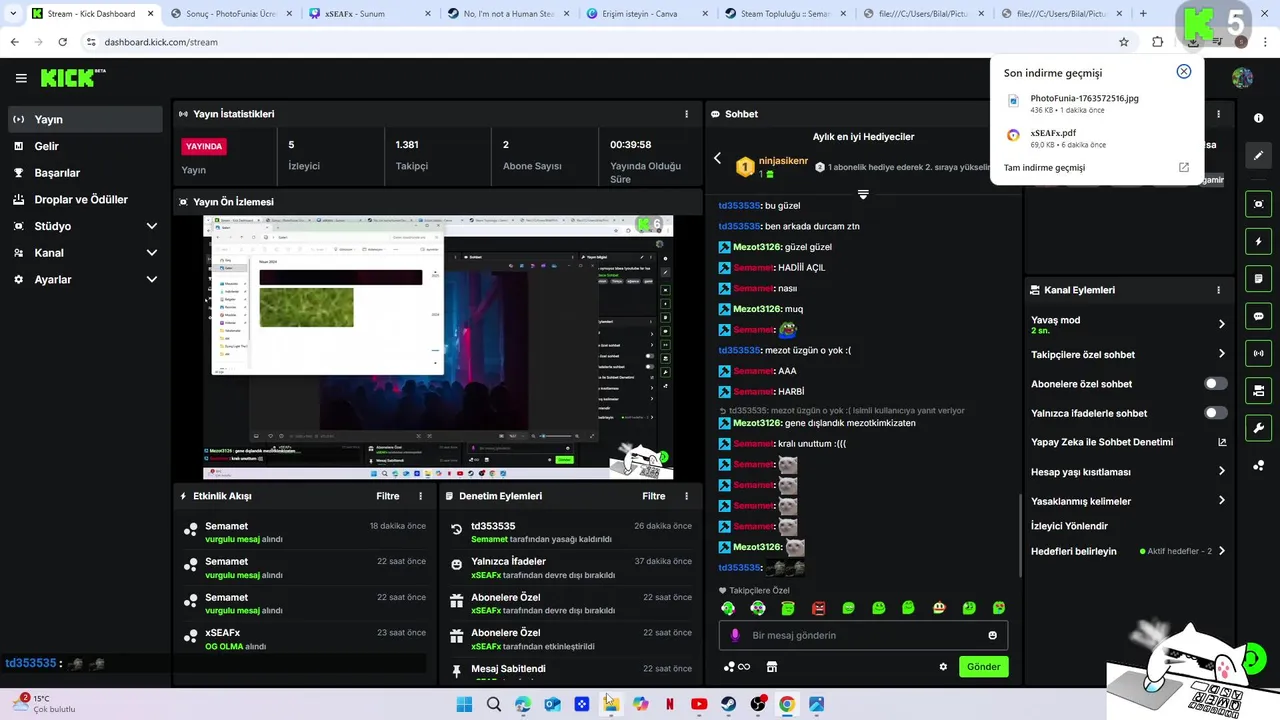
Task: Open xSEAFx.pdf in download history
Action: (x=1096, y=138)
